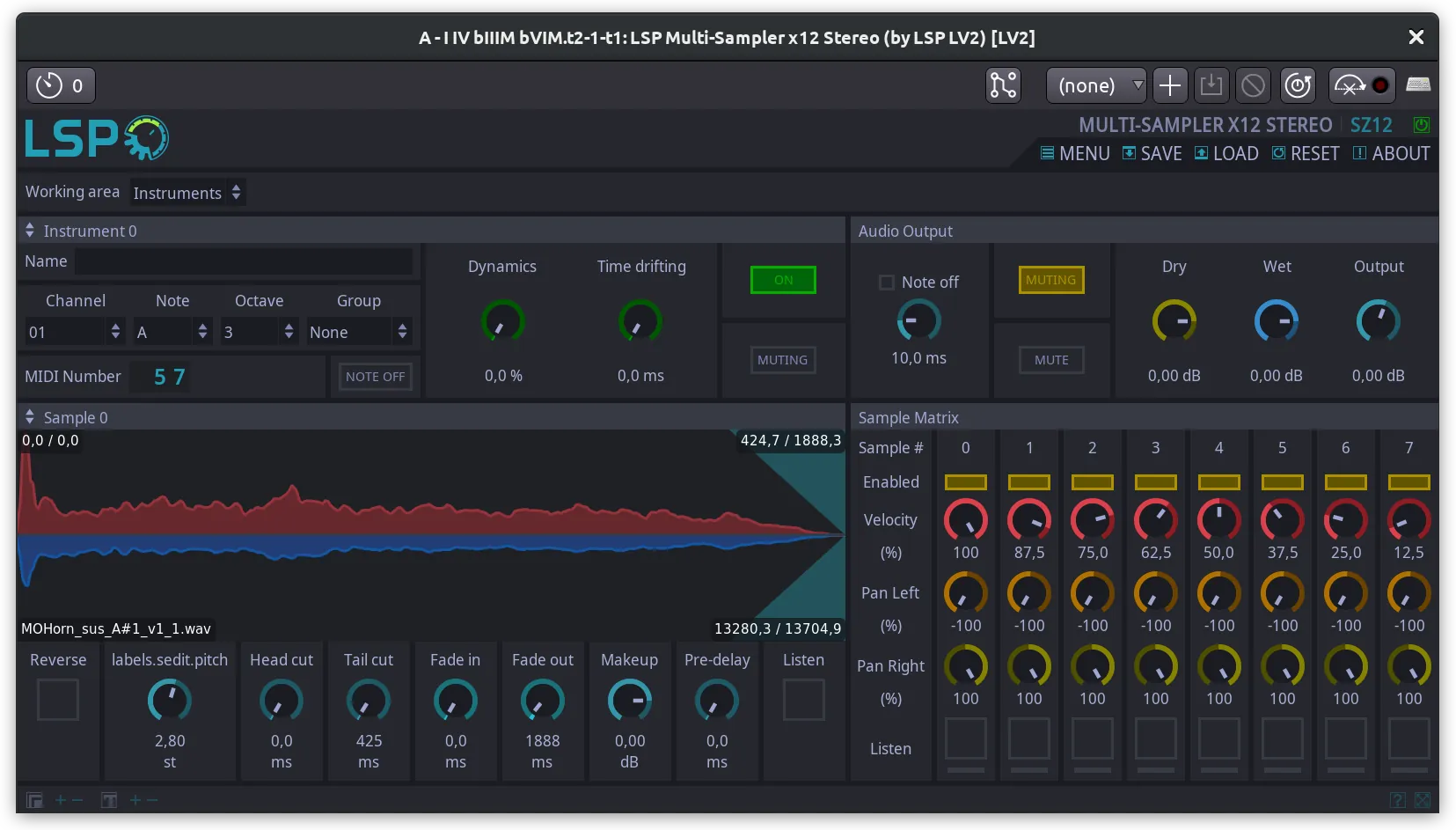The height and width of the screenshot is (830, 1456).
Task: Increase UI scaling with first plus
Action: pyautogui.click(x=61, y=800)
